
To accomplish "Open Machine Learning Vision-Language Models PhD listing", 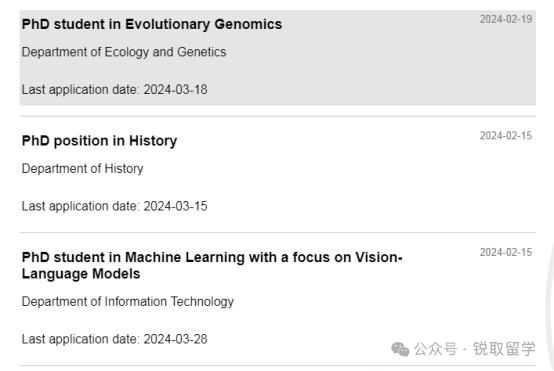I will click(212, 265).
